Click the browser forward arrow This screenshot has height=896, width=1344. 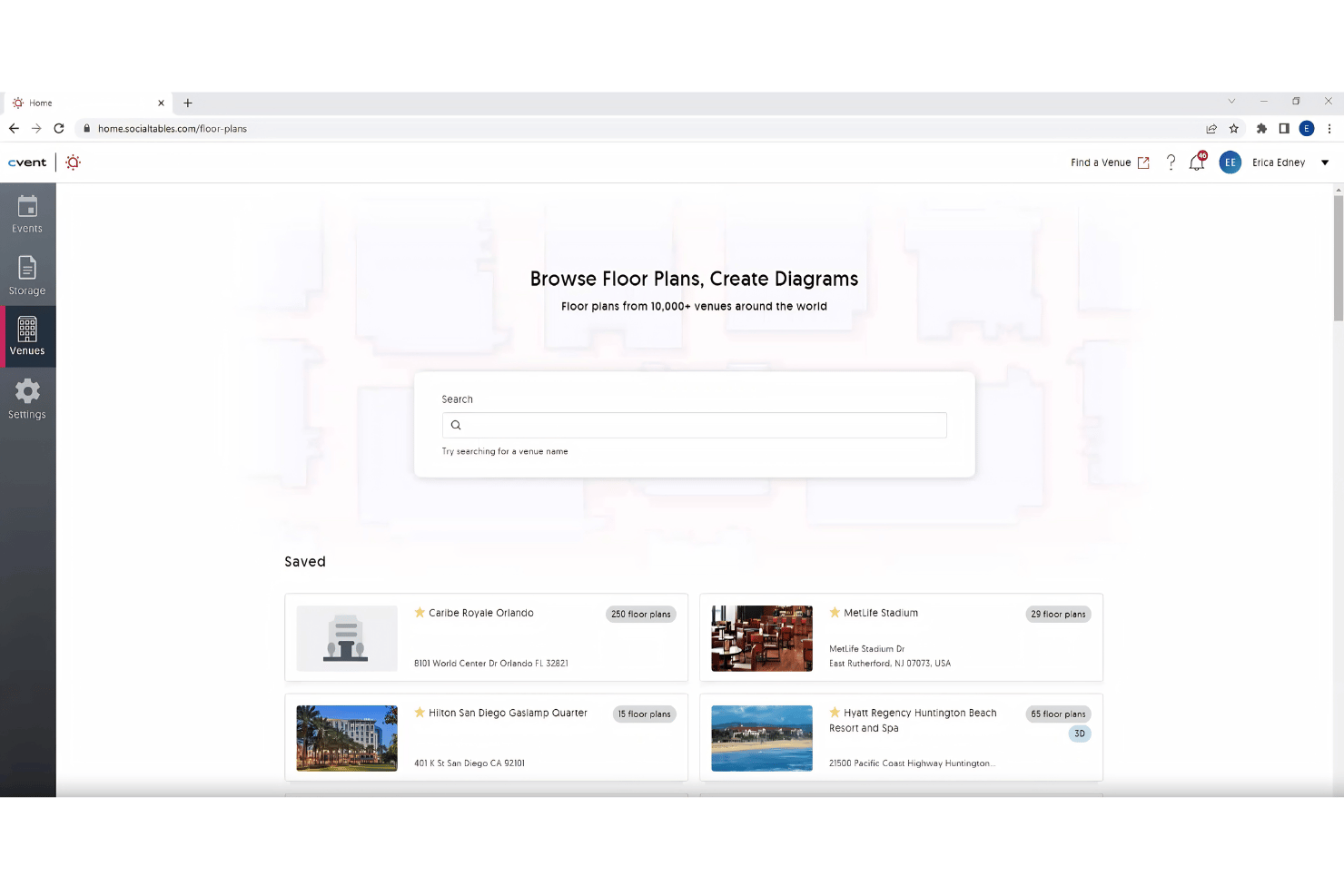[x=36, y=128]
